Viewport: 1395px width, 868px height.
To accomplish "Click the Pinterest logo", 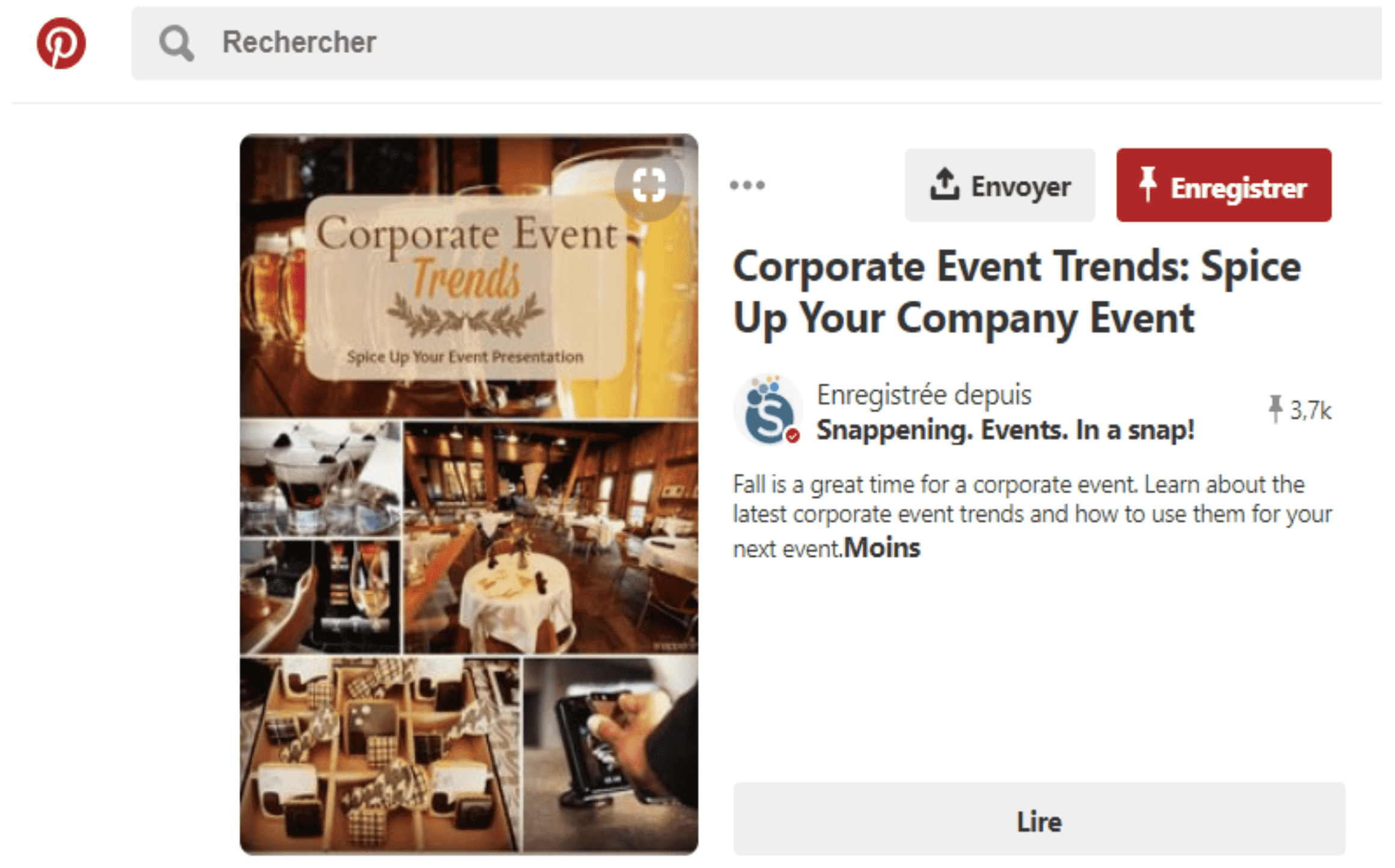I will 61,43.
